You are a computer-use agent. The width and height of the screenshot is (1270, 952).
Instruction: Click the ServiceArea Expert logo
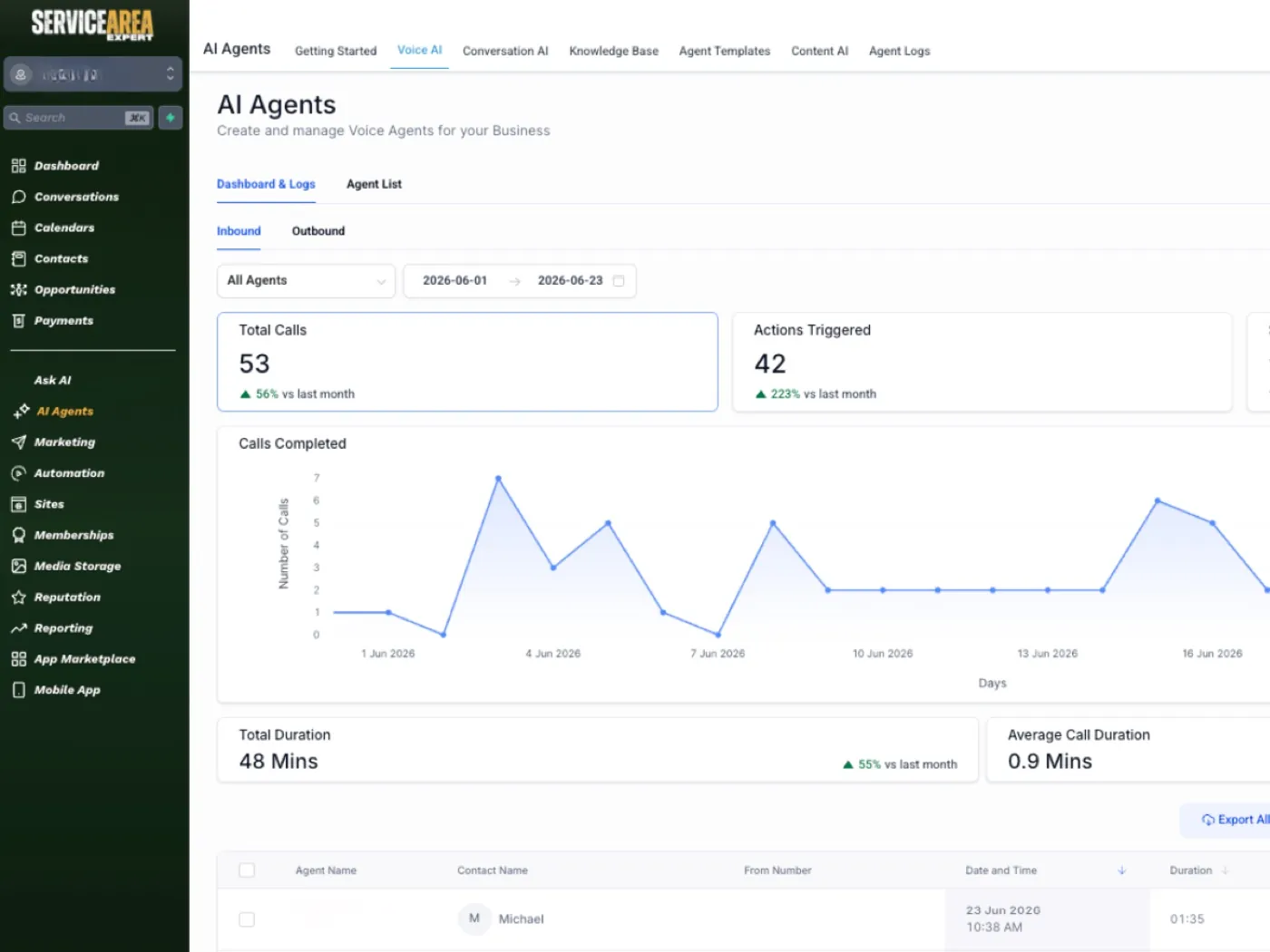point(93,24)
